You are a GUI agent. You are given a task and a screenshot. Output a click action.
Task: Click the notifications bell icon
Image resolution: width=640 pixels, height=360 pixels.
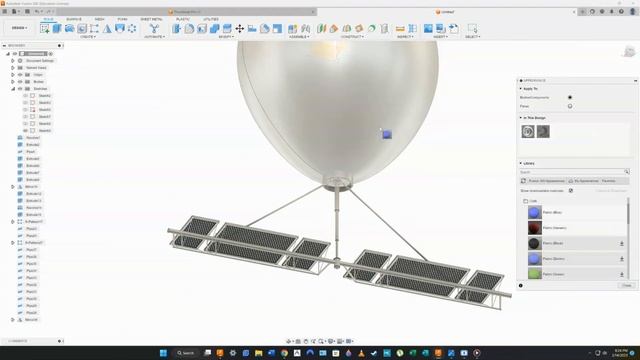click(611, 12)
